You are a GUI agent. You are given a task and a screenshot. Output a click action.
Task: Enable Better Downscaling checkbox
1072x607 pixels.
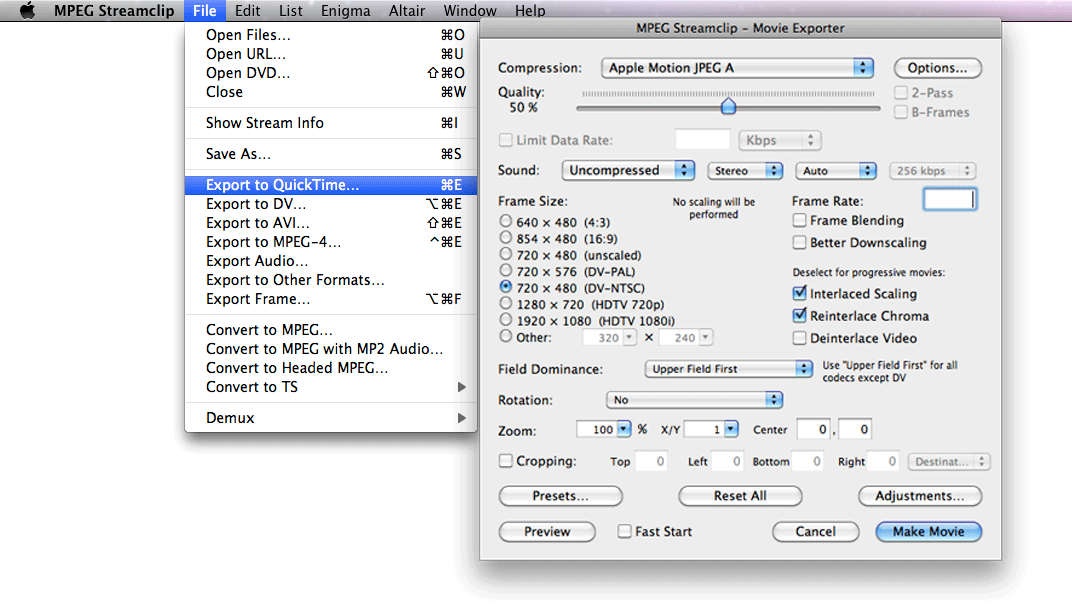point(799,242)
